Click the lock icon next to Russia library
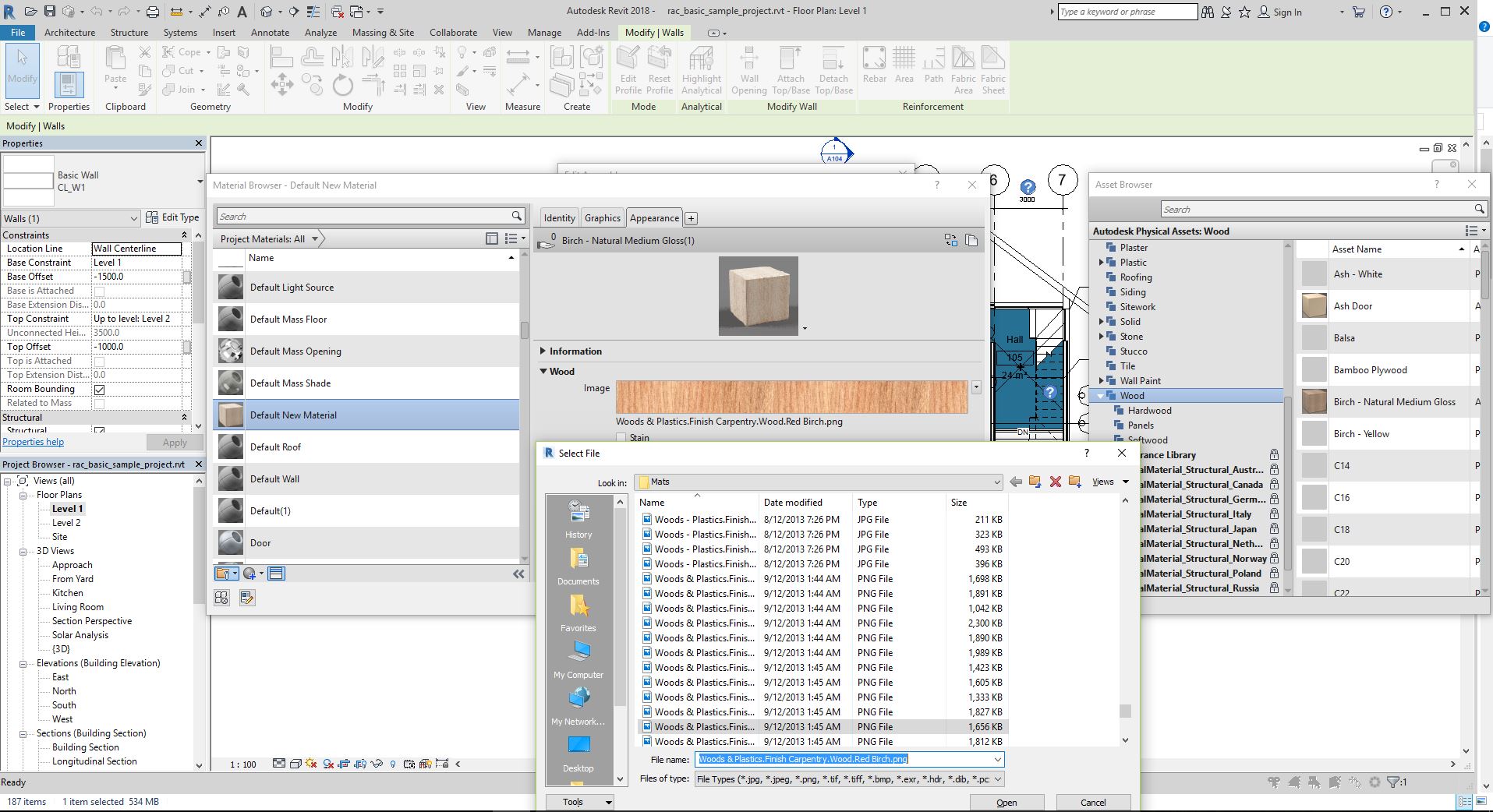The width and height of the screenshot is (1493, 812). (x=1274, y=588)
